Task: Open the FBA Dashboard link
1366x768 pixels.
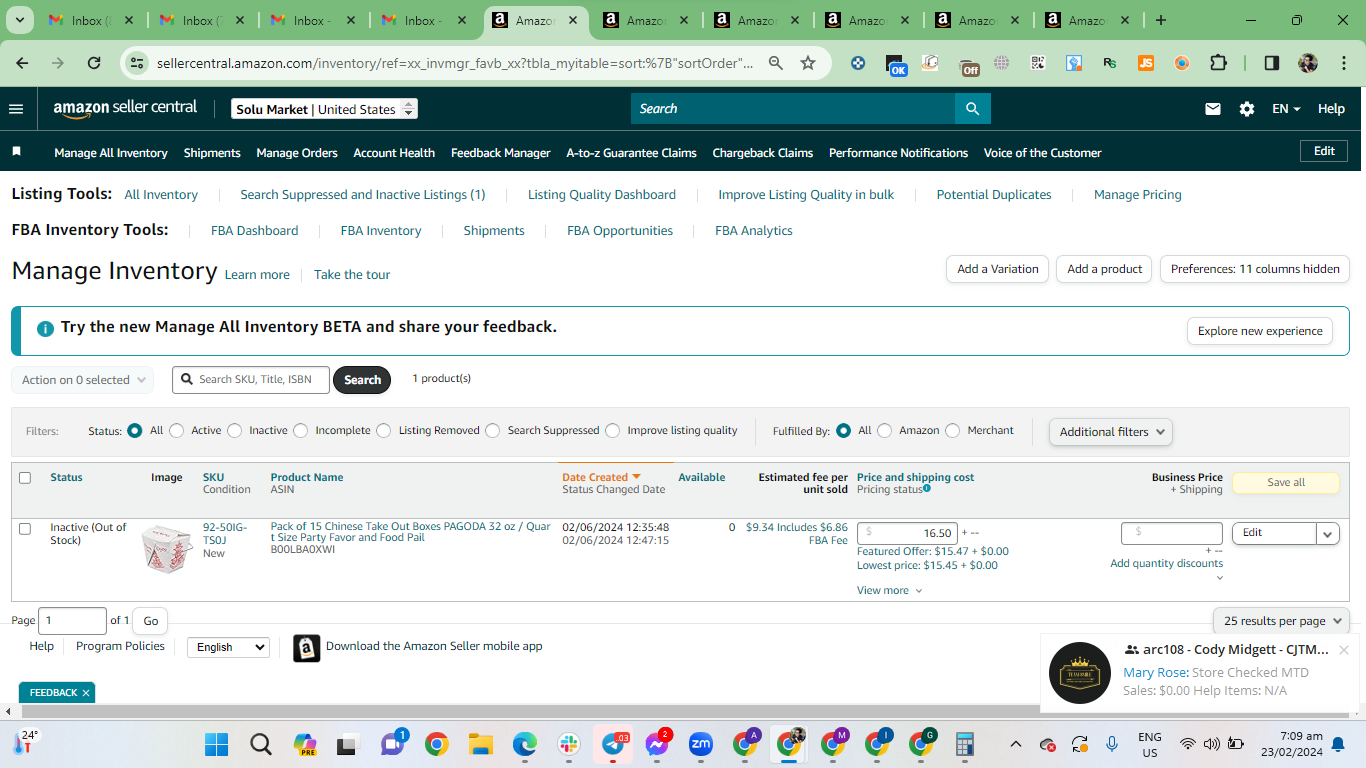Action: point(254,231)
